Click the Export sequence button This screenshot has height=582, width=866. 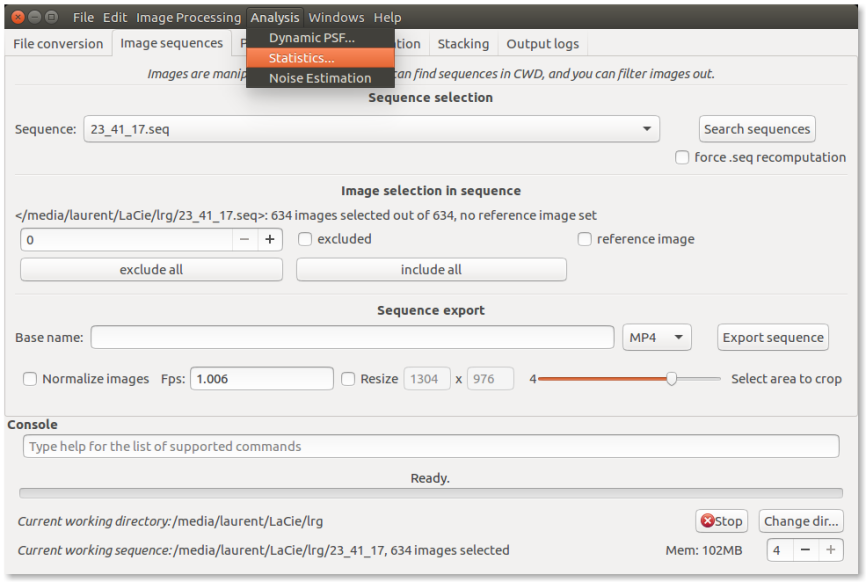773,338
